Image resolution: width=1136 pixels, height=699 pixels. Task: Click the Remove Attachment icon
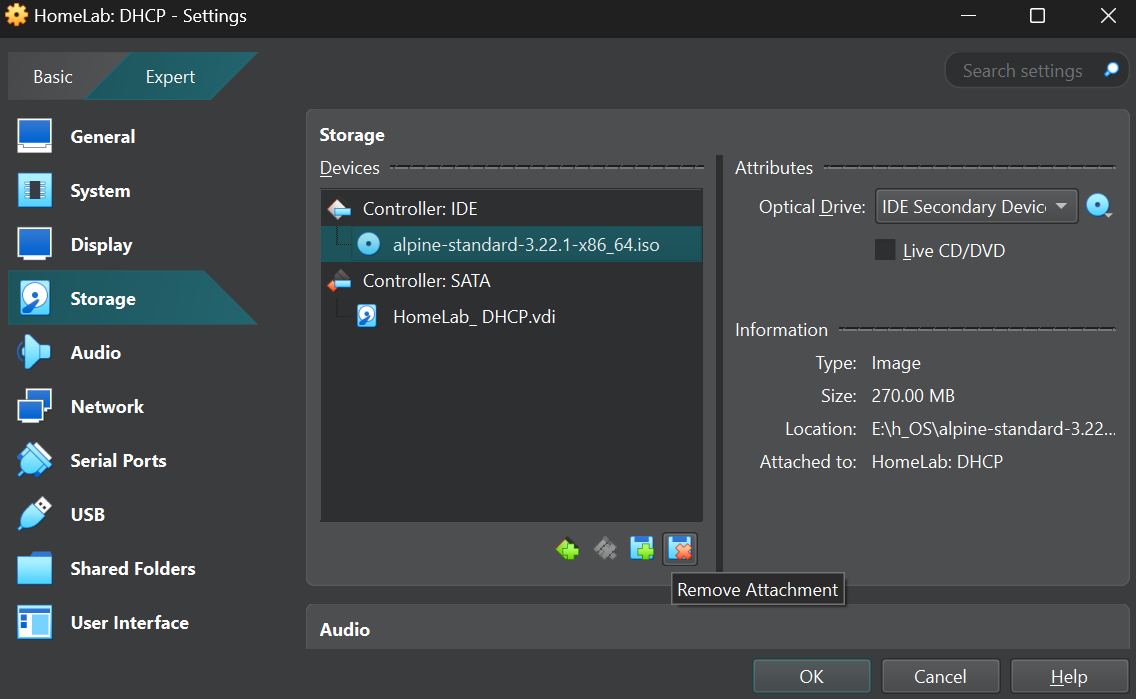coord(680,549)
